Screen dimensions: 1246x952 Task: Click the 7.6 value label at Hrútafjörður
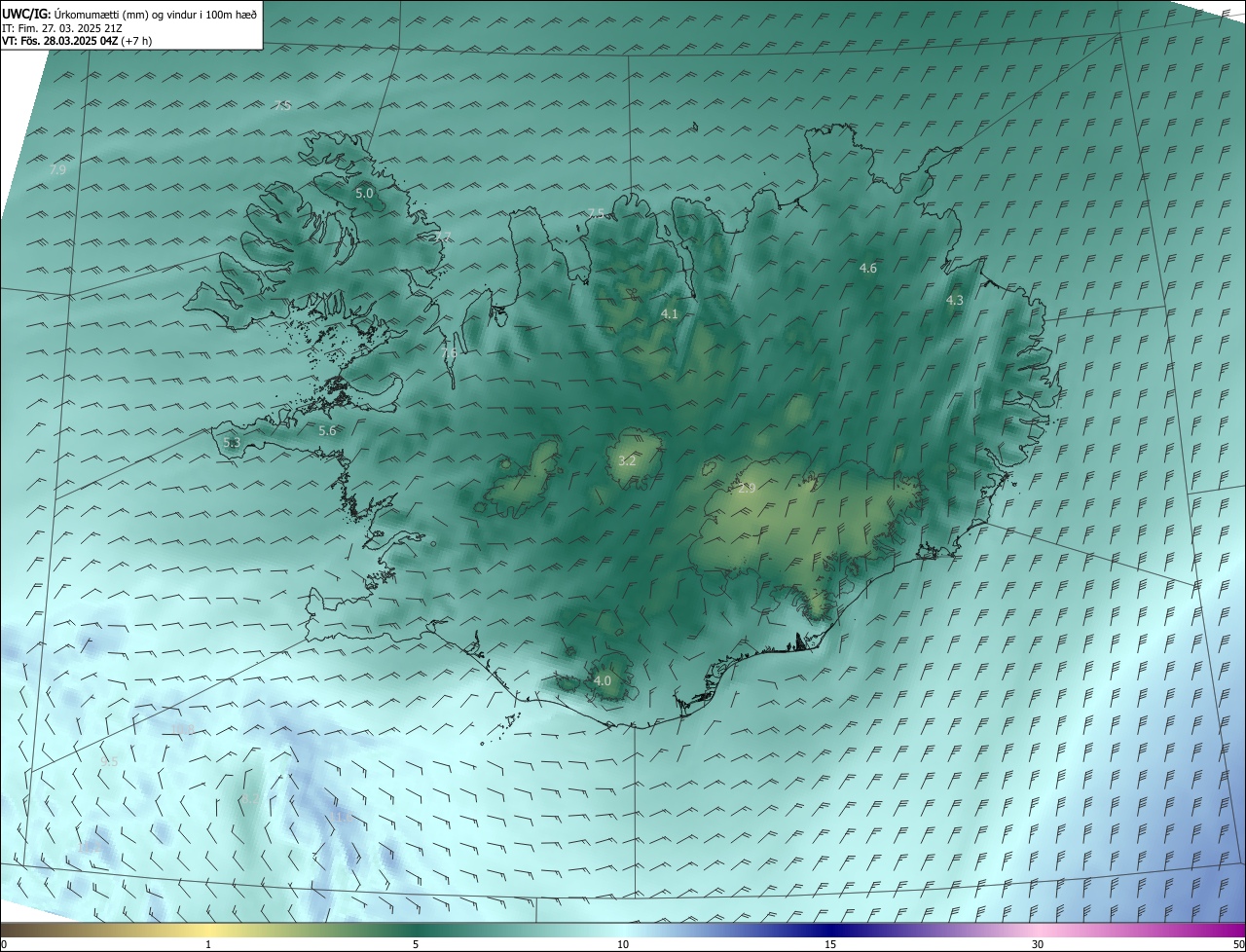click(449, 353)
